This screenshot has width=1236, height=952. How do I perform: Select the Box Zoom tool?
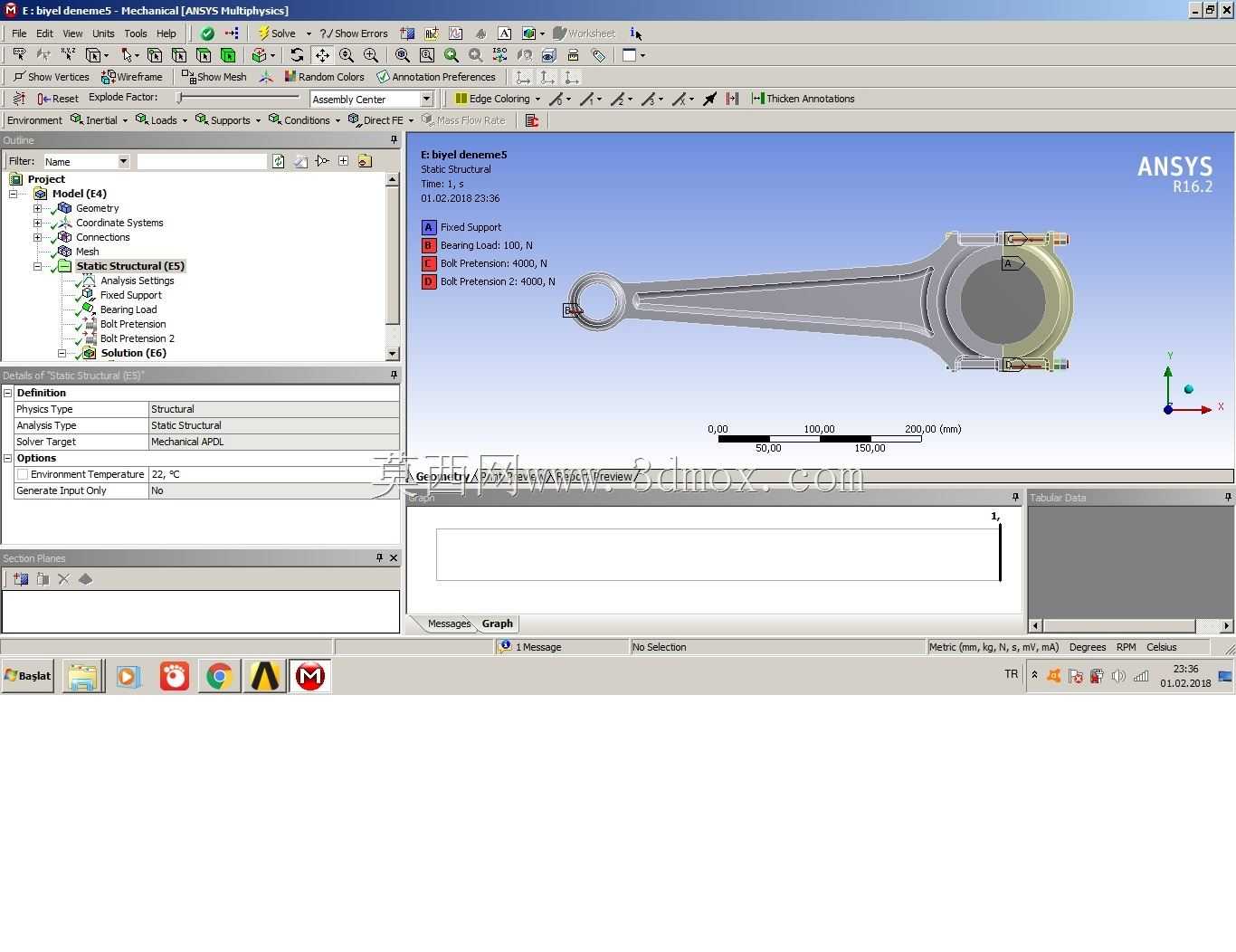(371, 55)
